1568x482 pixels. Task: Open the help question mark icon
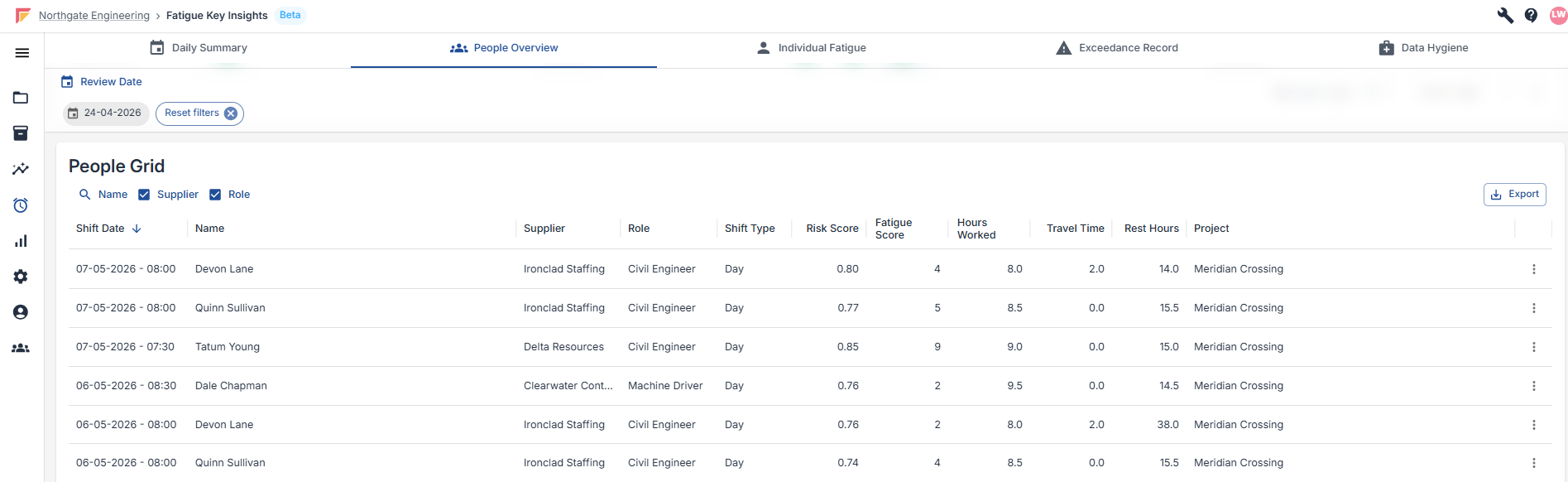coord(1531,15)
